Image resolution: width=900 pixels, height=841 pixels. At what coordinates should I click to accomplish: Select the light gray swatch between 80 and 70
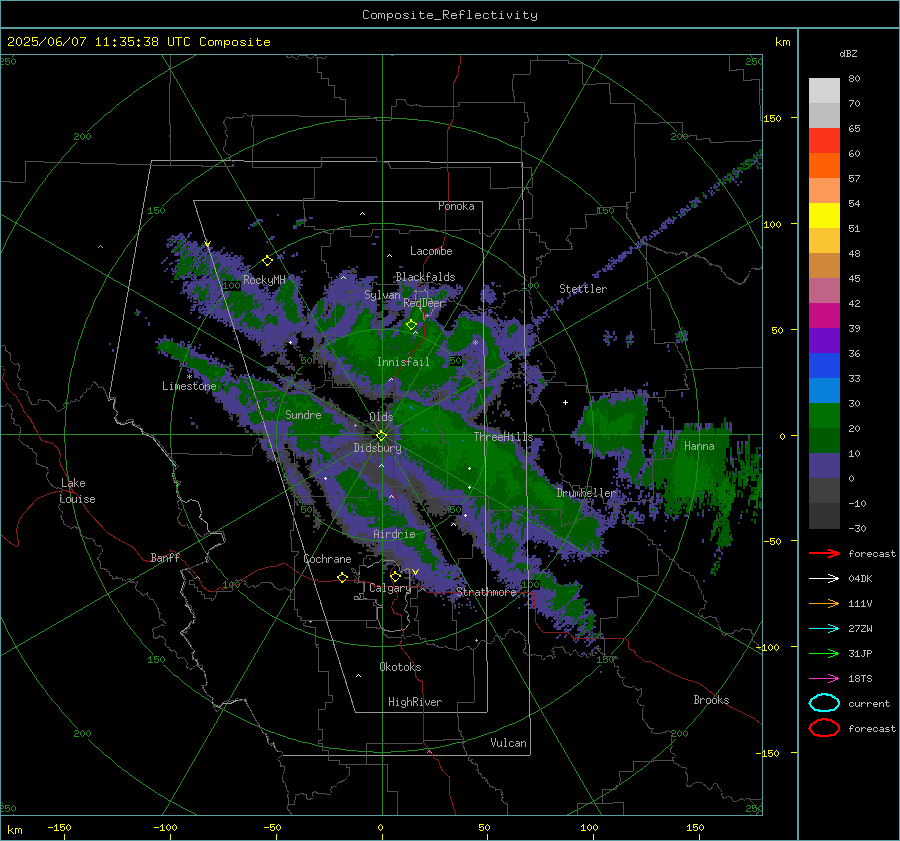coord(824,91)
